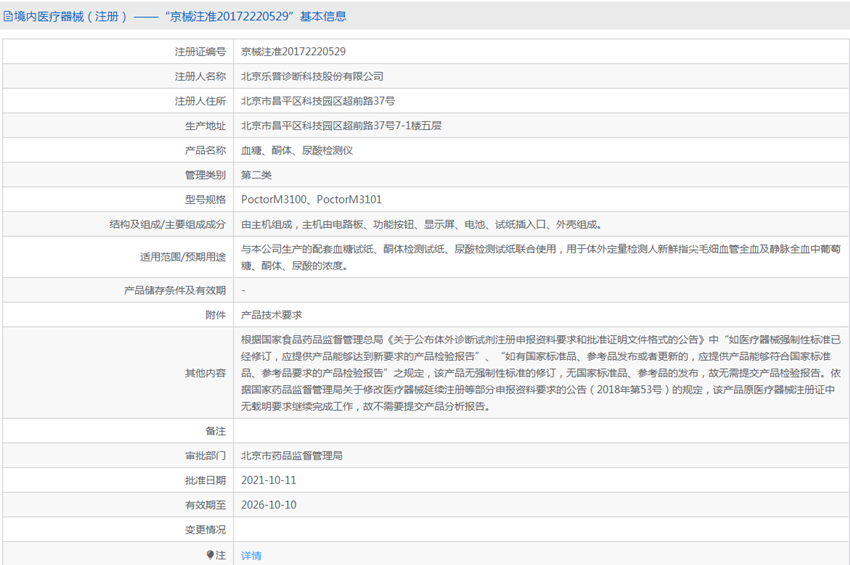This screenshot has width=850, height=565.
Task: Click the 产品储存条件及有效期 label
Action: point(175,290)
